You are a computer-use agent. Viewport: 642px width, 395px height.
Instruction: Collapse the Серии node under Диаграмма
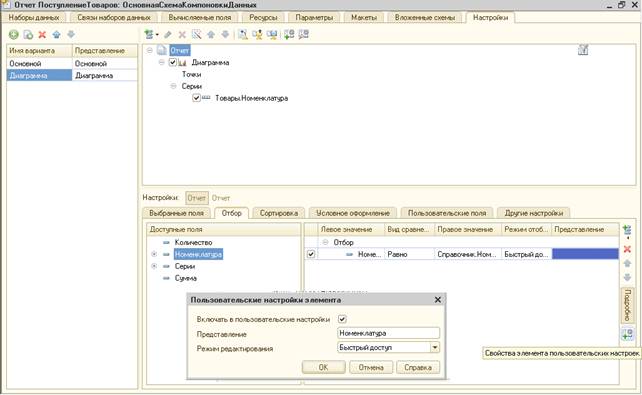(x=173, y=86)
